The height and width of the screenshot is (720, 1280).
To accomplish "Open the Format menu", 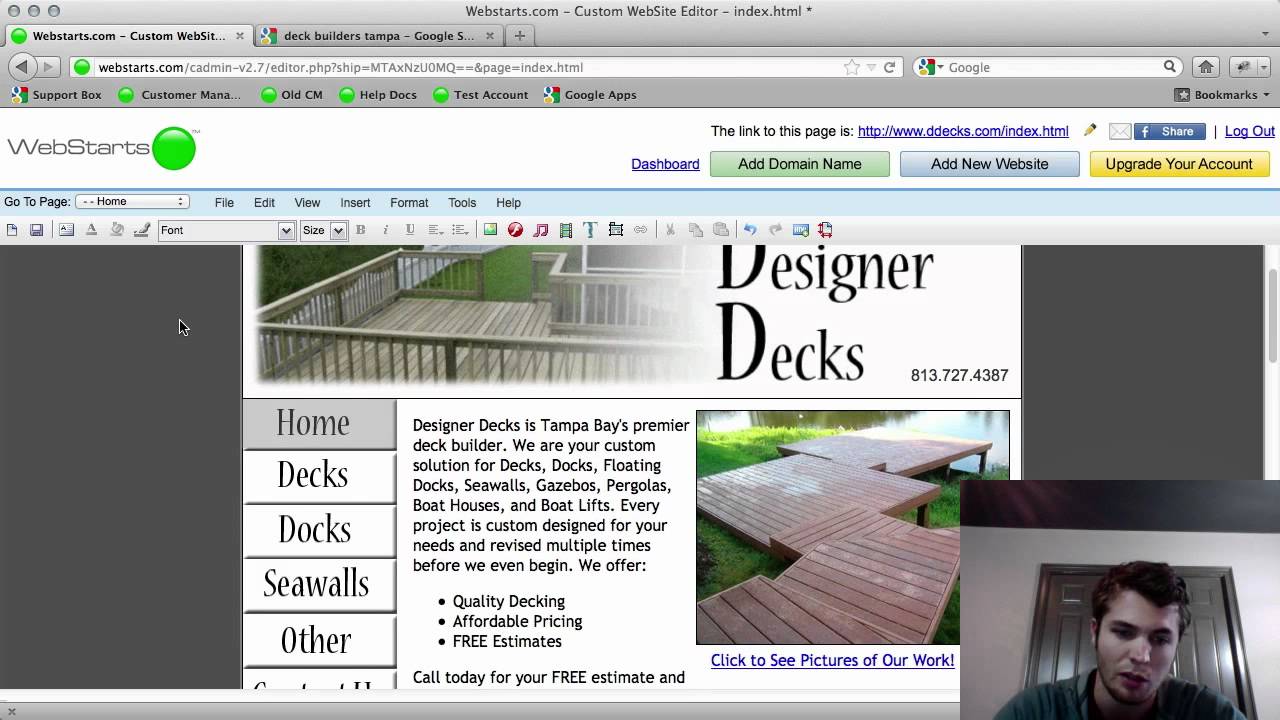I will [x=409, y=202].
